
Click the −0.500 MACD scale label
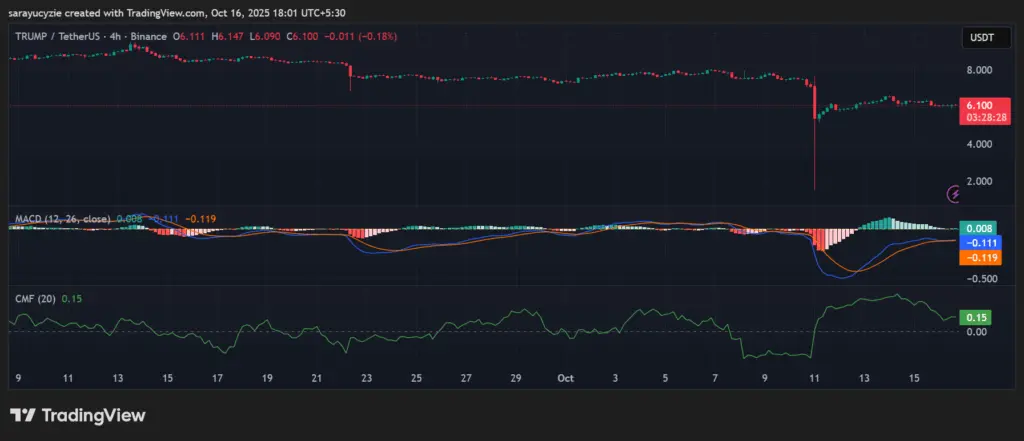click(980, 278)
